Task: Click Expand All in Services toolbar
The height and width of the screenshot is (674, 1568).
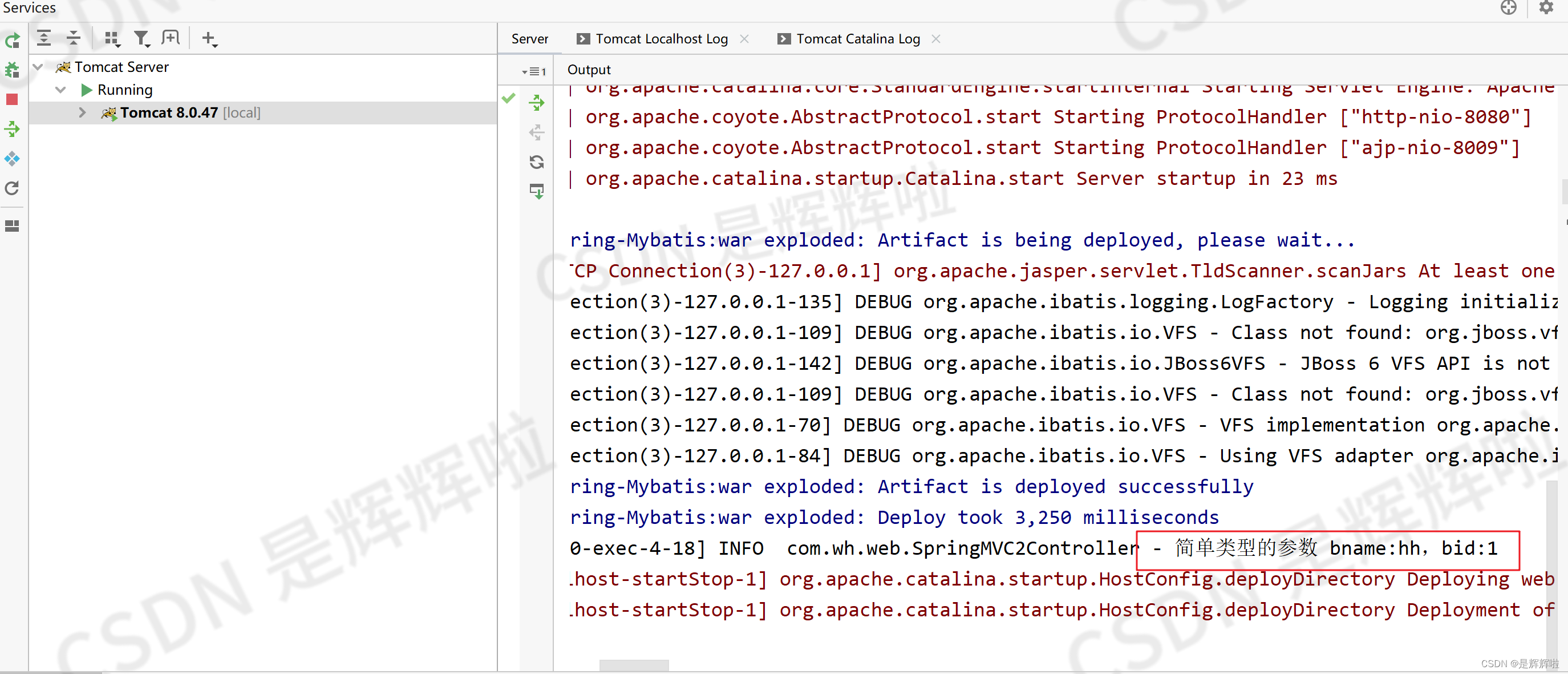Action: [x=44, y=38]
